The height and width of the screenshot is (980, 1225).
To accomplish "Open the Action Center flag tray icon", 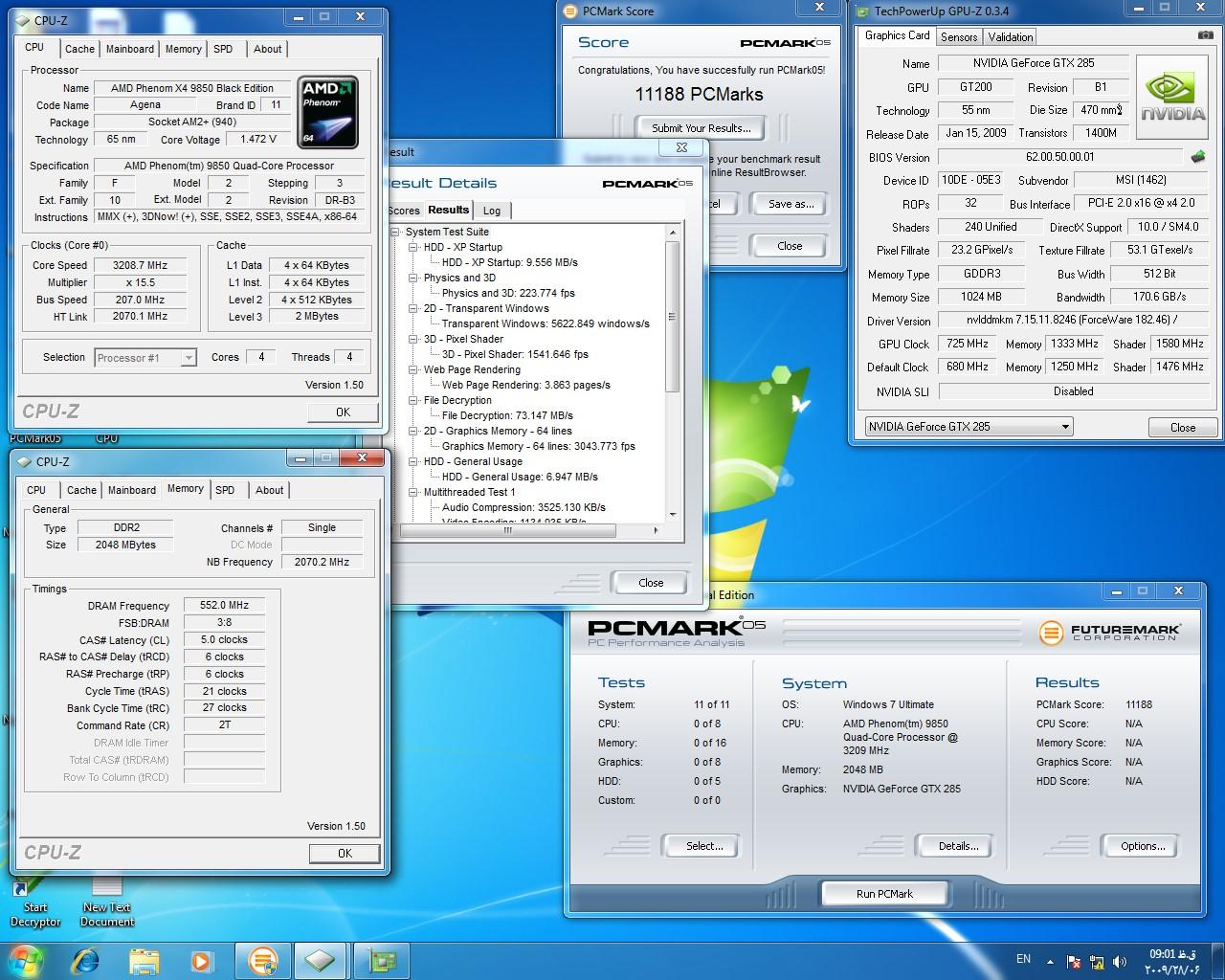I will (x=1074, y=961).
